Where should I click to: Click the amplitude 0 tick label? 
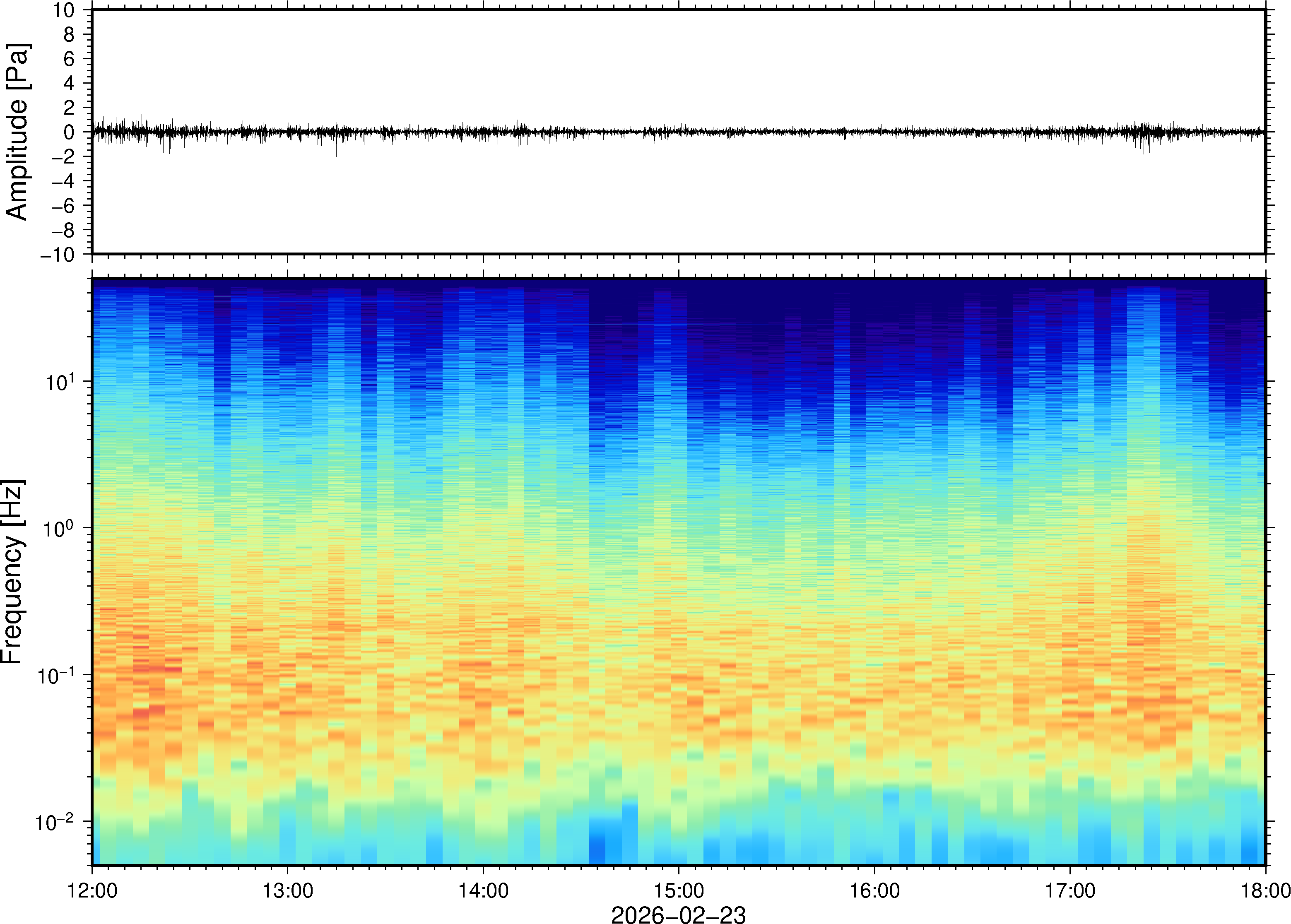pos(70,132)
